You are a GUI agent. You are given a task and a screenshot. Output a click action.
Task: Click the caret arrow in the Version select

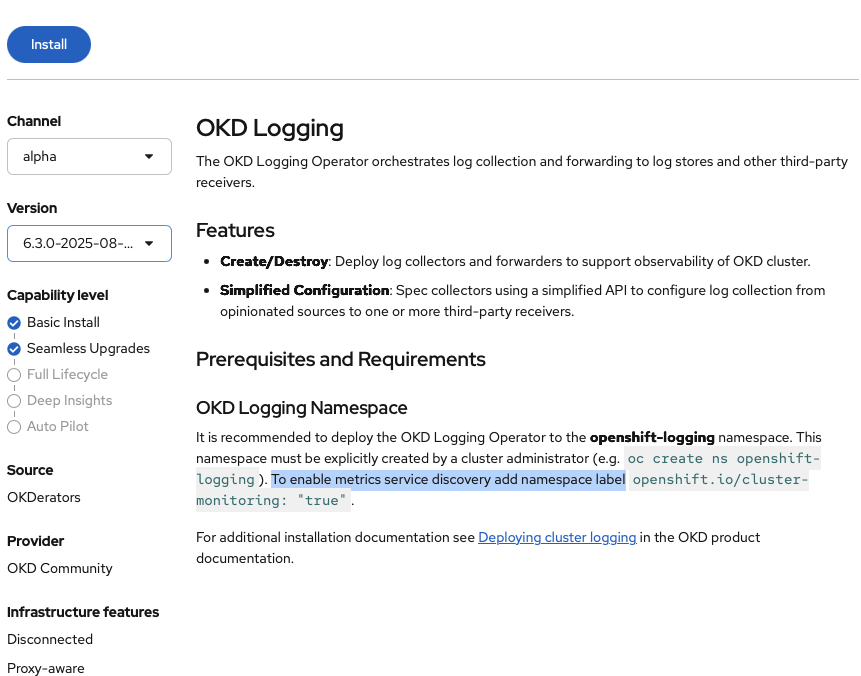click(x=149, y=243)
